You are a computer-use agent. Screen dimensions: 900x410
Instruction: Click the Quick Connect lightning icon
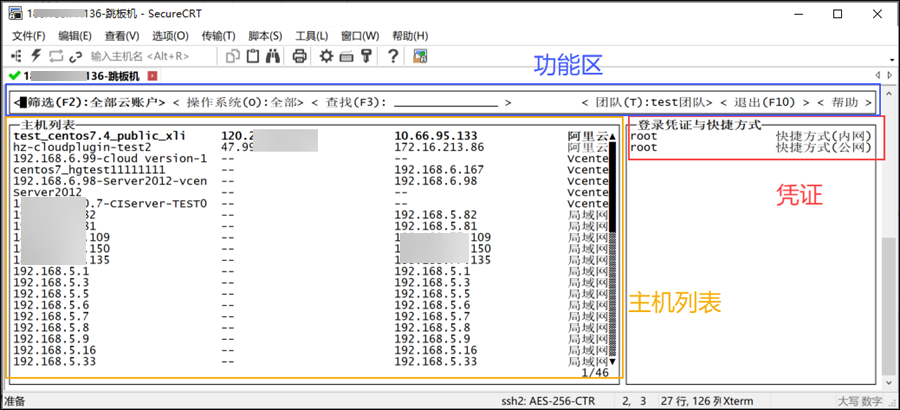click(x=37, y=56)
